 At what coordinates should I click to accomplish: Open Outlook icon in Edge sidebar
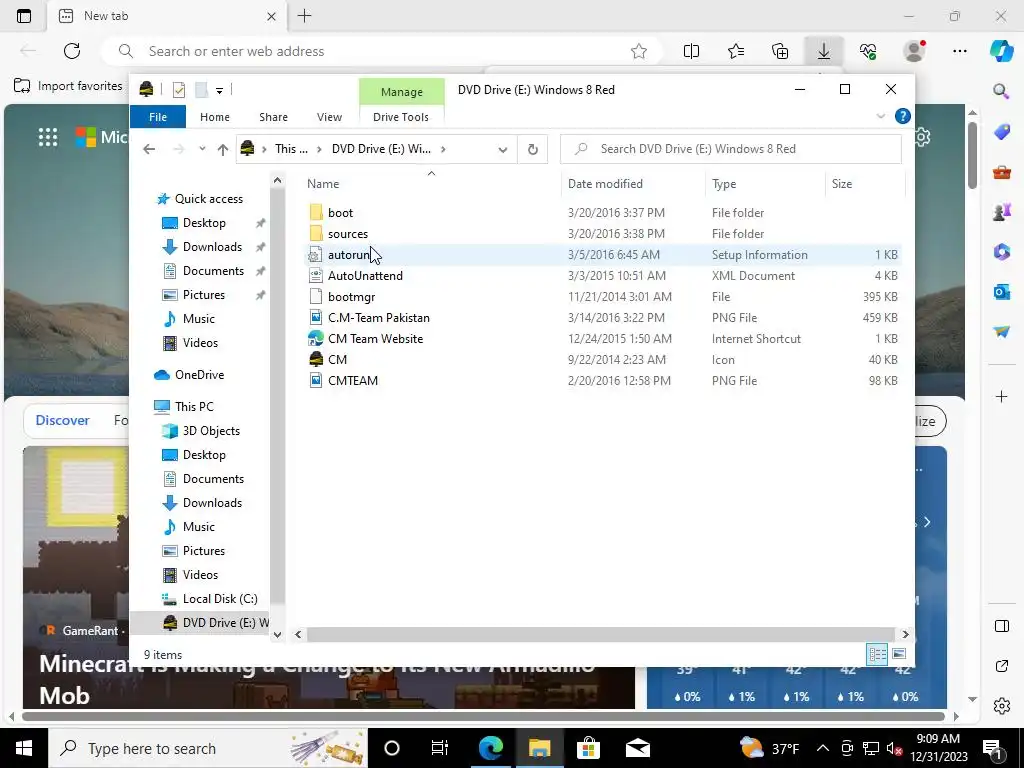click(x=1001, y=291)
